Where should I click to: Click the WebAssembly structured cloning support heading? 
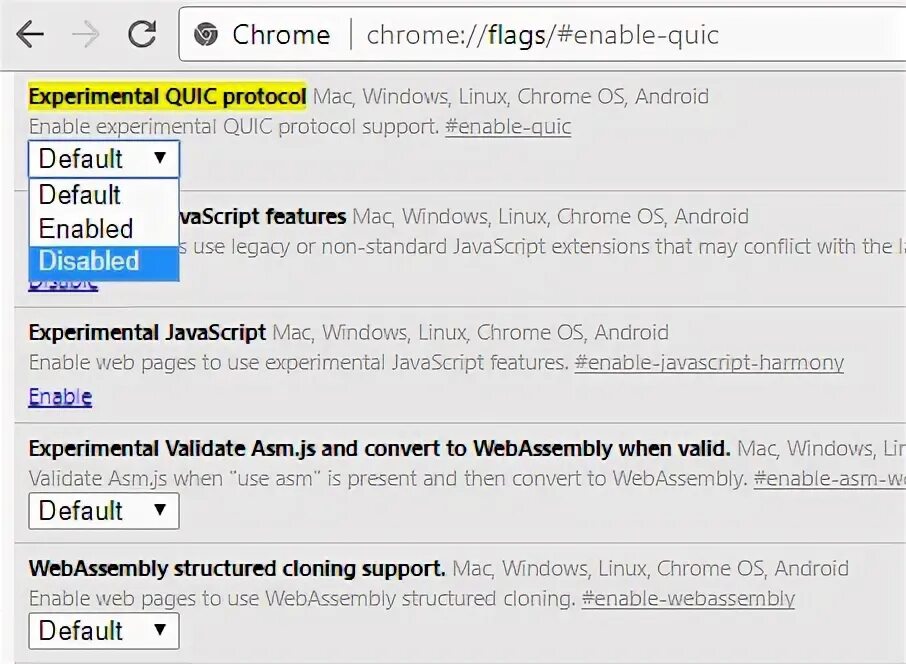click(x=237, y=569)
